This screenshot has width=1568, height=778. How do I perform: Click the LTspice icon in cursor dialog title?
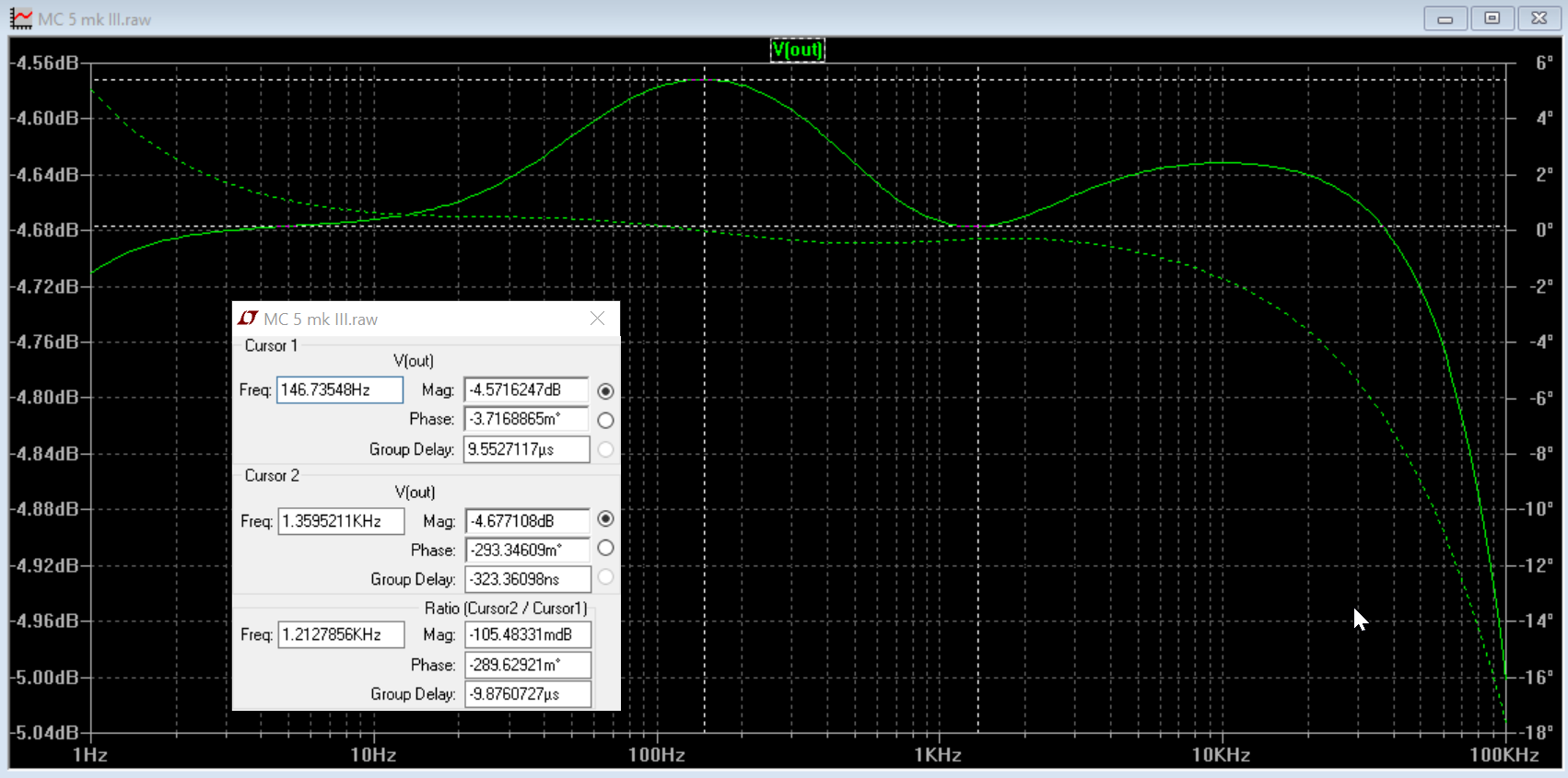coord(248,319)
